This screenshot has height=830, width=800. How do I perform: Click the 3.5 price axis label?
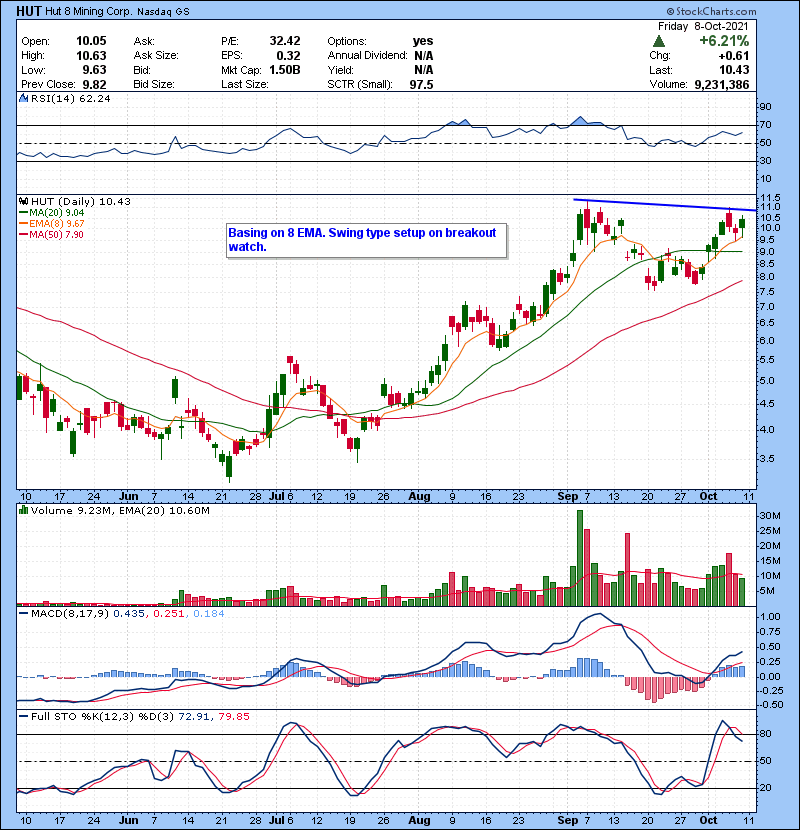click(768, 459)
